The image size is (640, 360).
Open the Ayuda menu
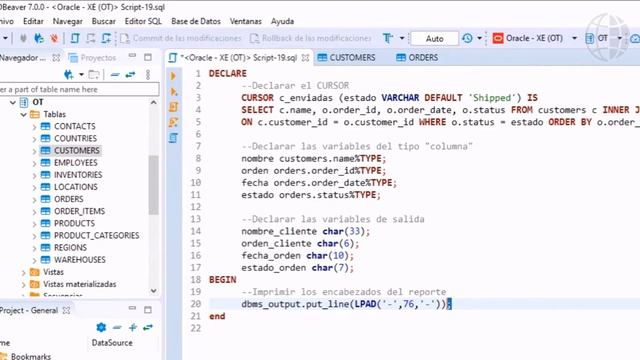[282, 21]
